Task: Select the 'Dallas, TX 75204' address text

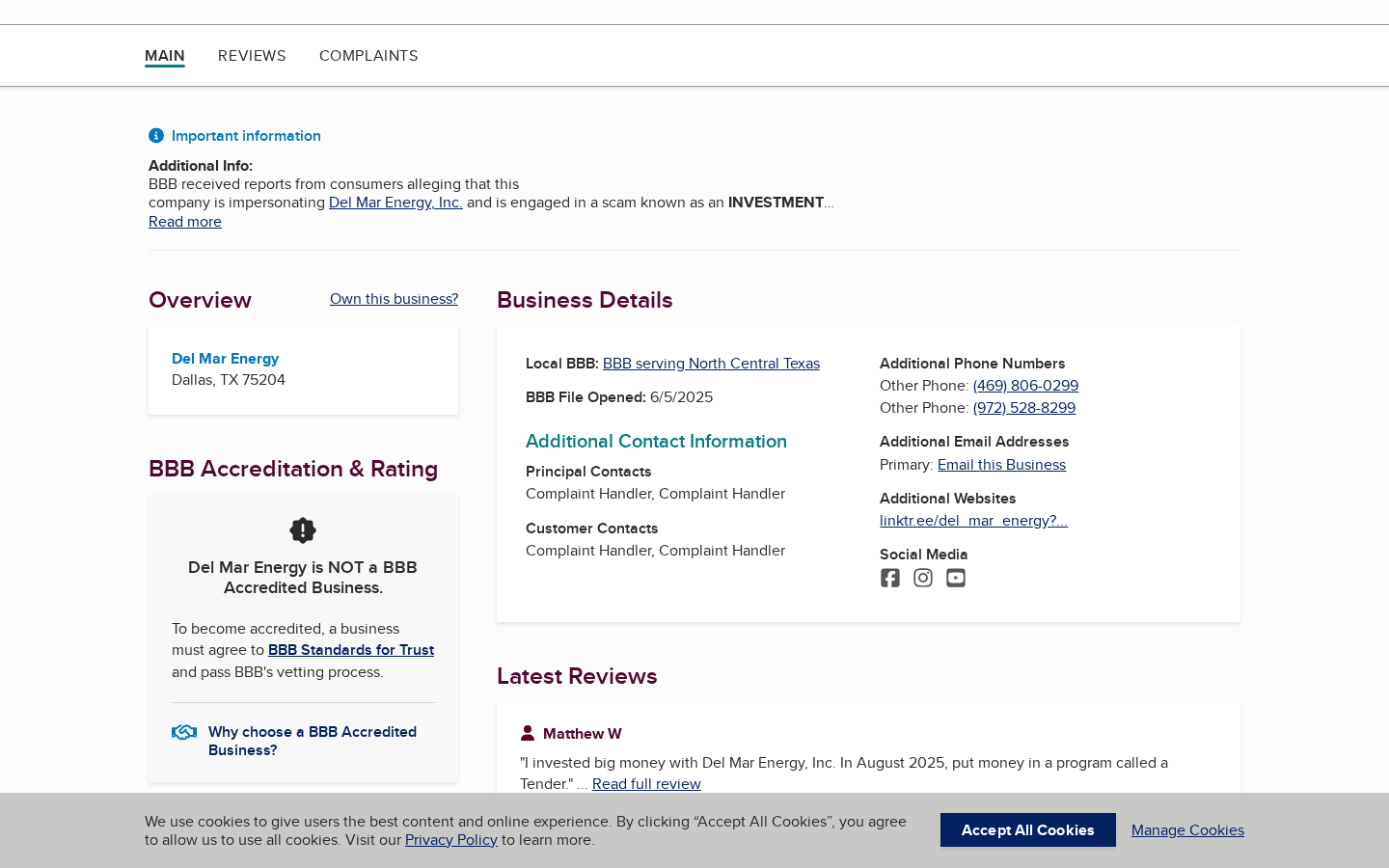Action: point(229,380)
